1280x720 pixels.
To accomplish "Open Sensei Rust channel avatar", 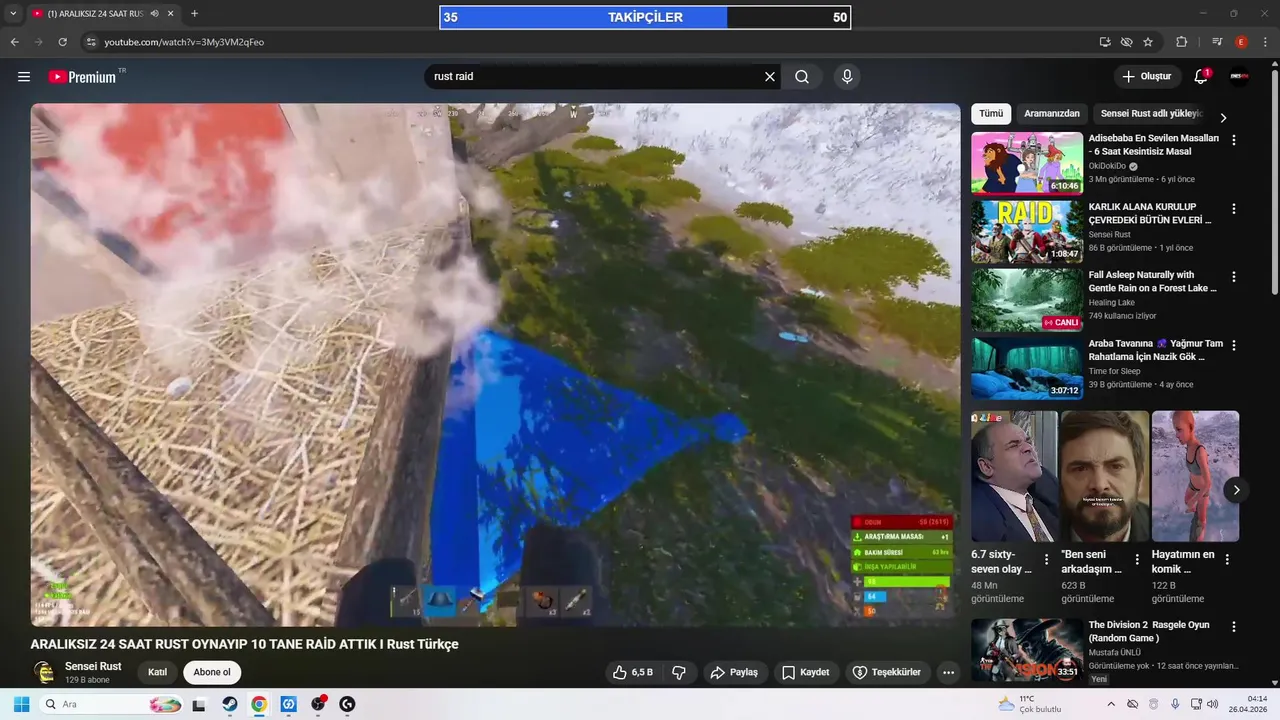I will pyautogui.click(x=44, y=672).
